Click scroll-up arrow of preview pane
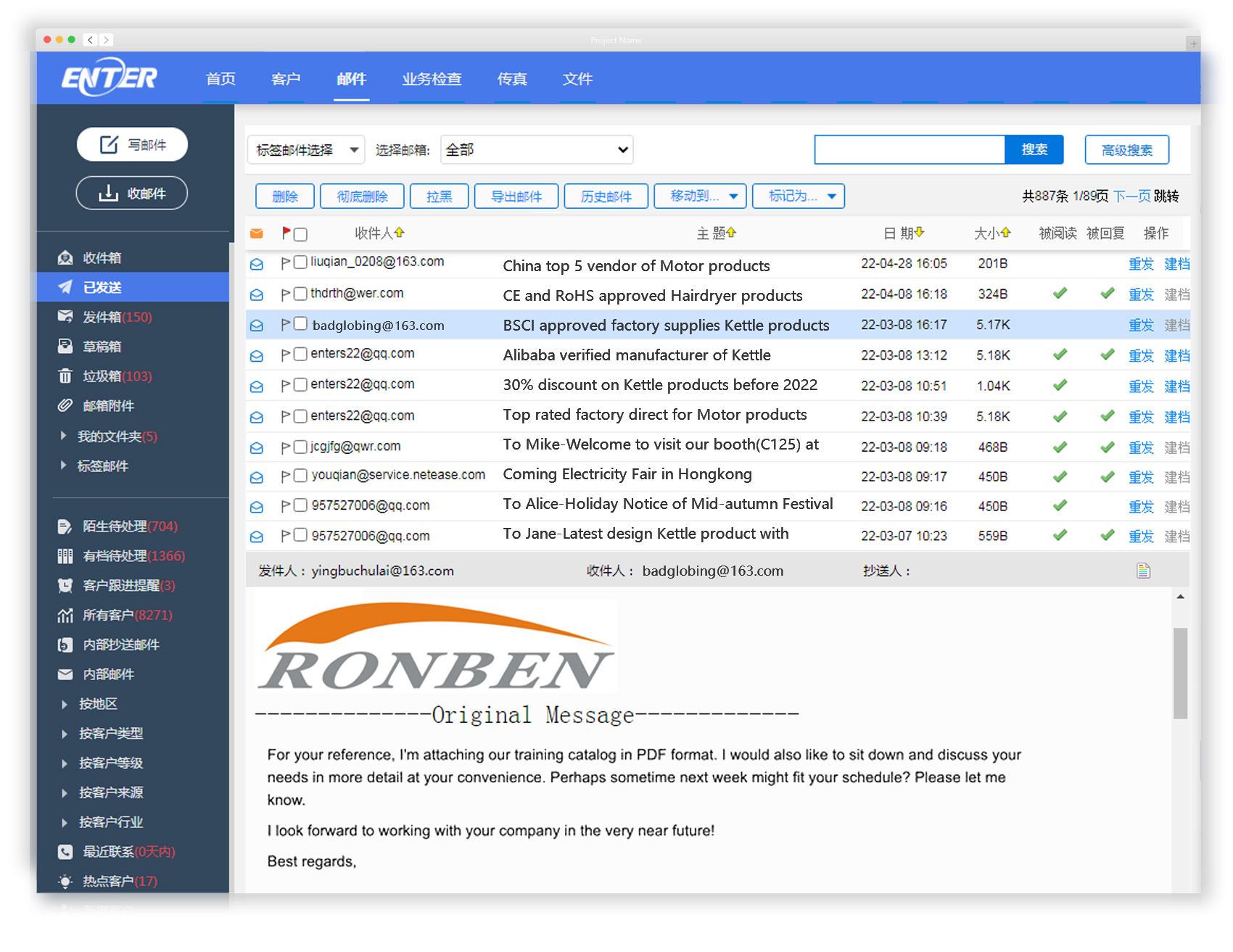Screen dimensions: 1233x952 (1181, 597)
